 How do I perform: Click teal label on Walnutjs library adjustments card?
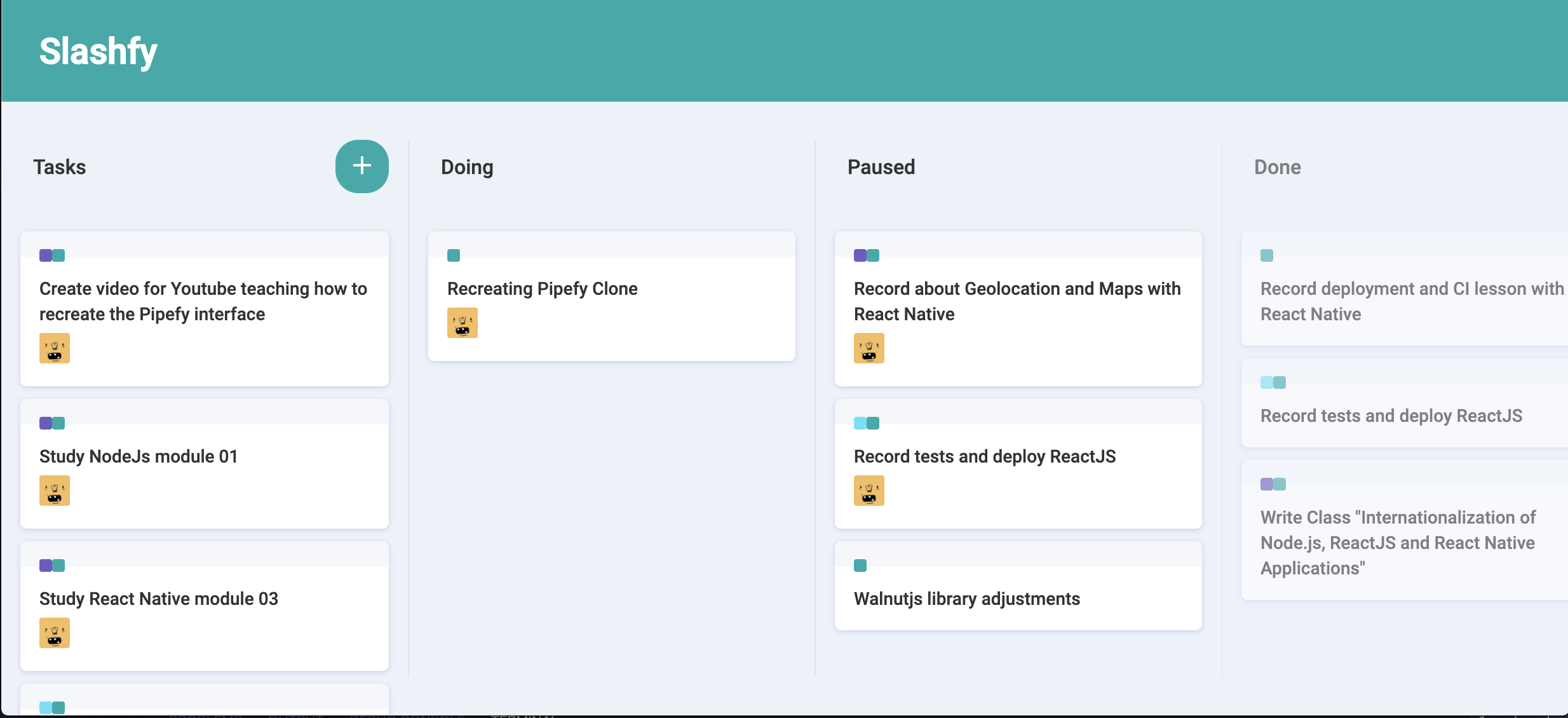(x=860, y=566)
